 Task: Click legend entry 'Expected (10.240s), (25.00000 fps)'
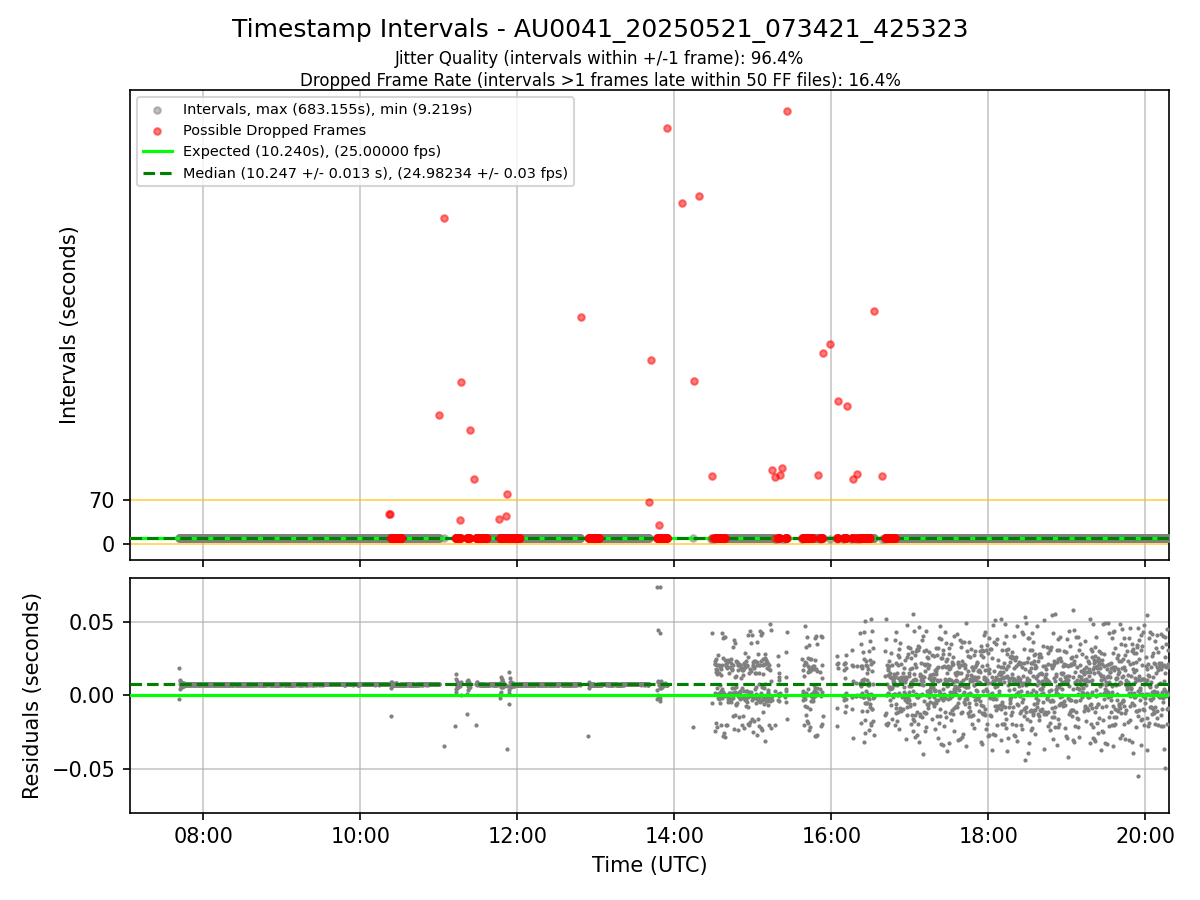point(312,151)
